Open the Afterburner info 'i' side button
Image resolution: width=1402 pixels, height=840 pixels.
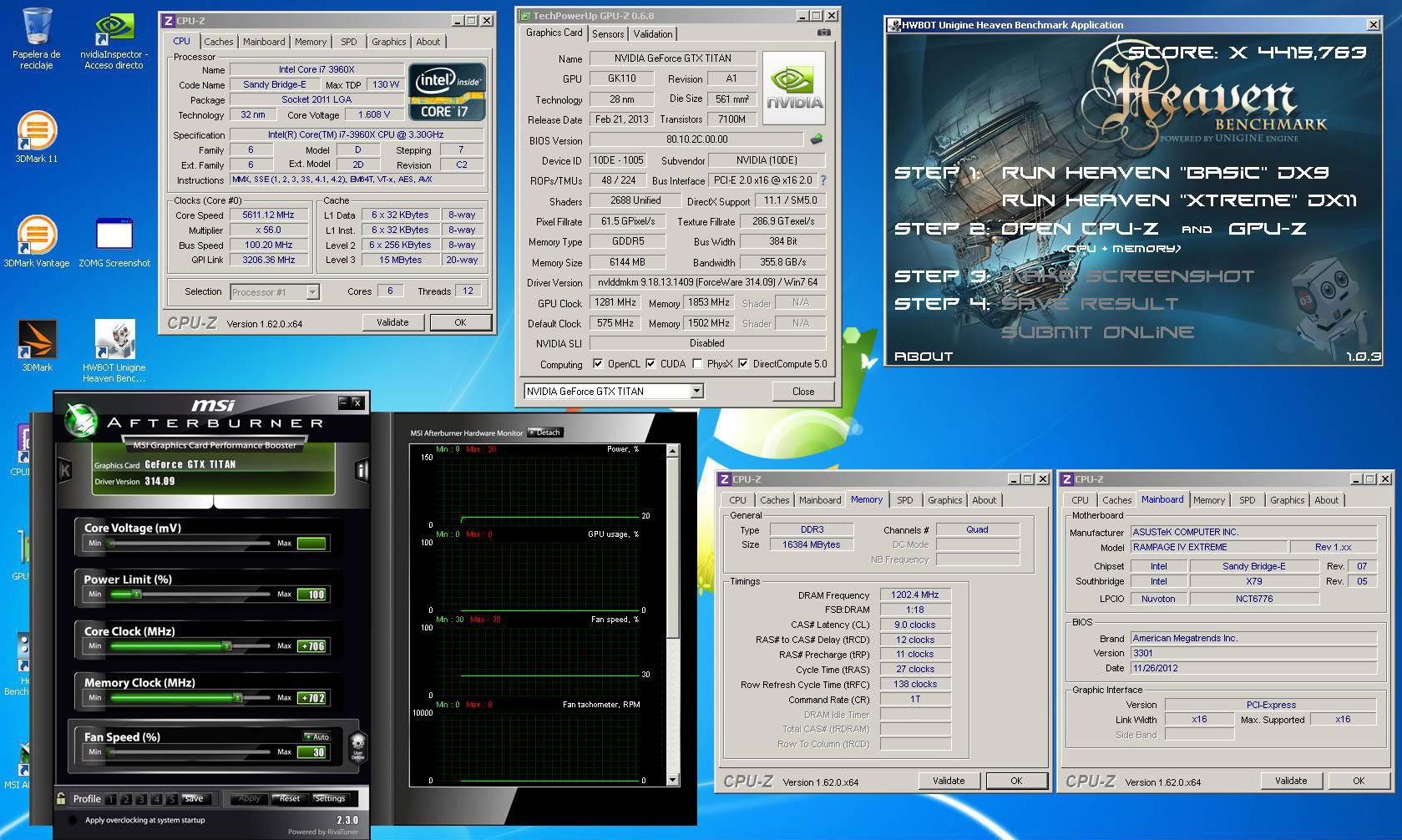(x=362, y=471)
